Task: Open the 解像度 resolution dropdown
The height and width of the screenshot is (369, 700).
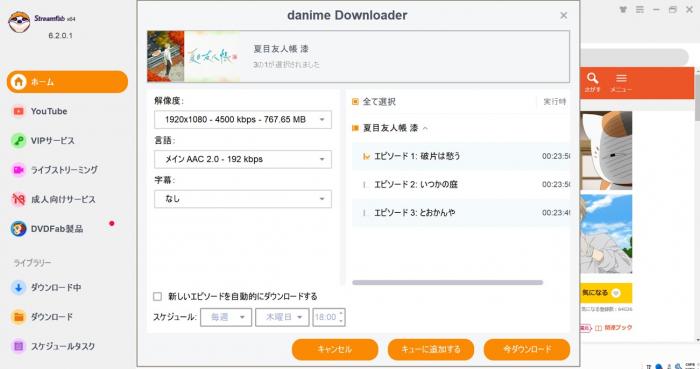Action: pyautogui.click(x=243, y=120)
